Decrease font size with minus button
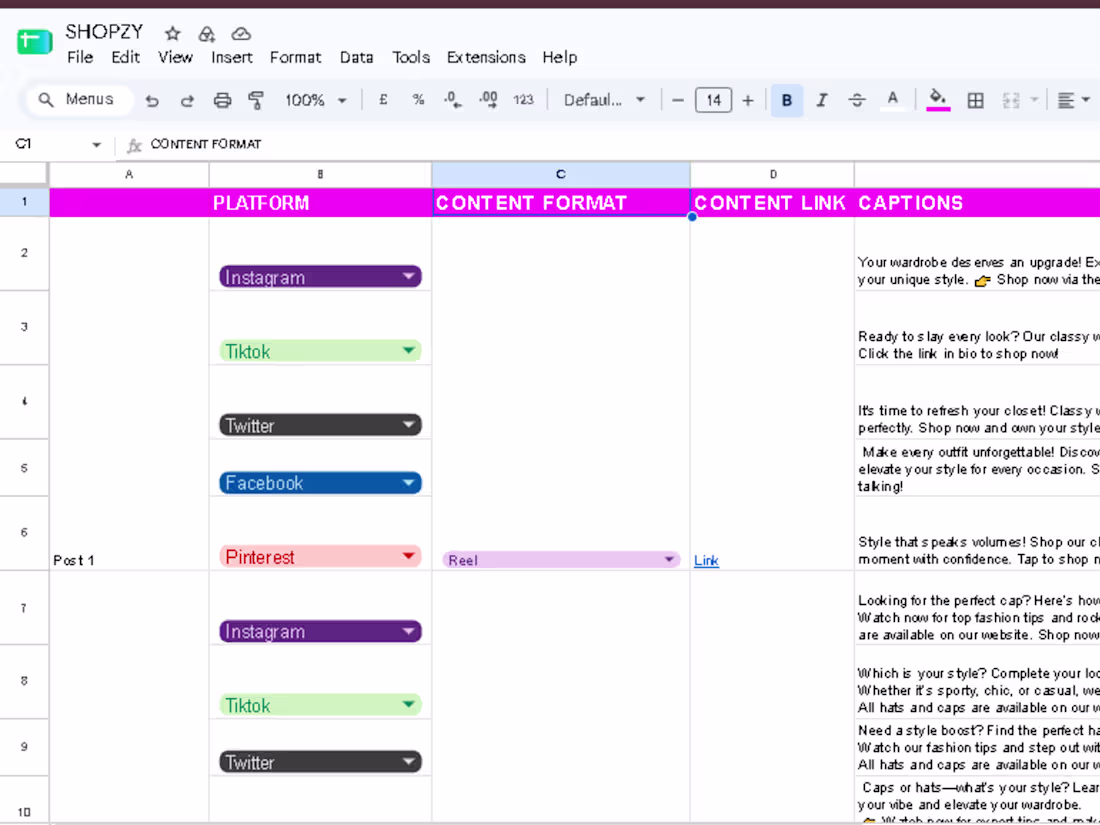This screenshot has height=825, width=1100. click(x=678, y=100)
